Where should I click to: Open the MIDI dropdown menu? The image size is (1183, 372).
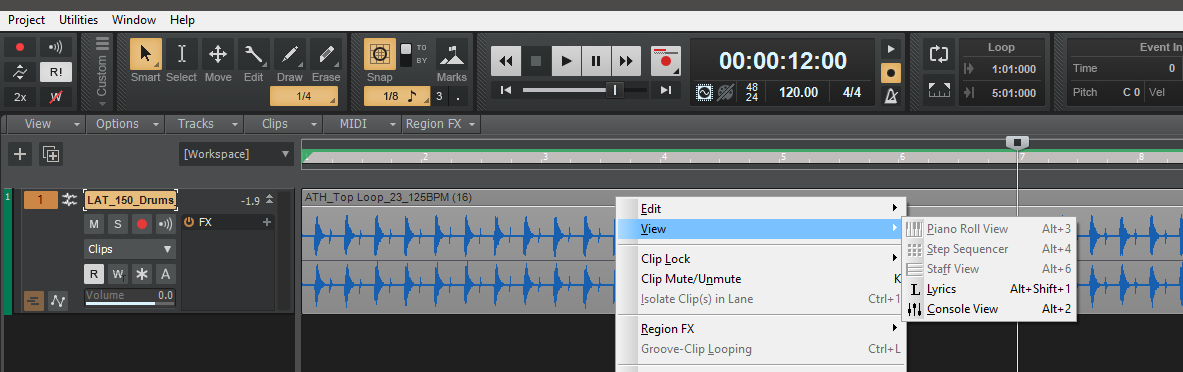[362, 124]
